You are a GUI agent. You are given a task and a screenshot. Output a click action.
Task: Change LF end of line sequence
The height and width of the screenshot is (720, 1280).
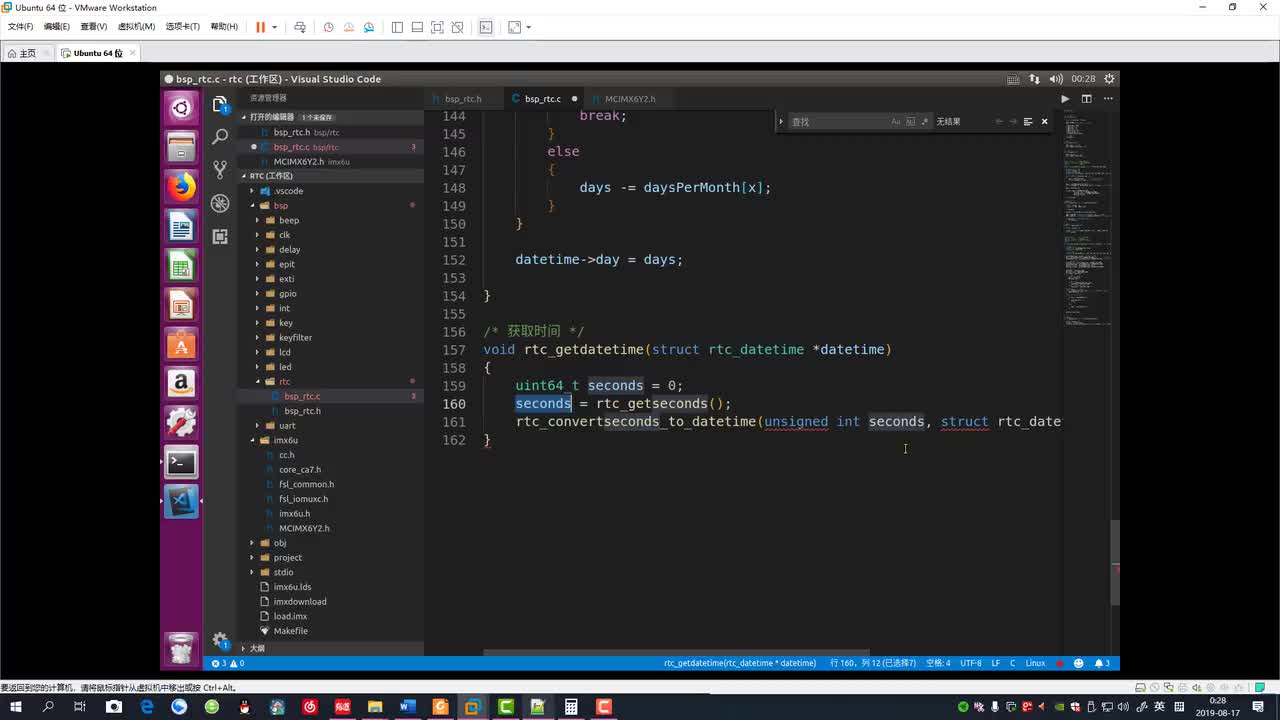[996, 663]
